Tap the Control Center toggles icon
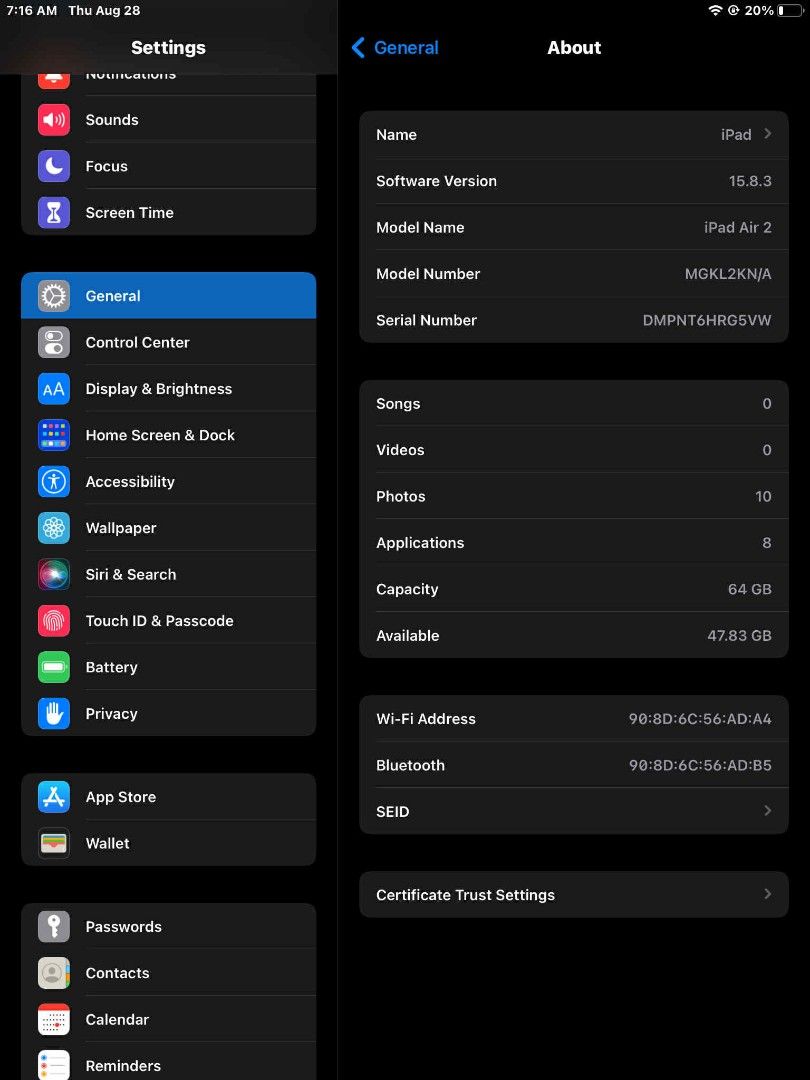This screenshot has height=1080, width=810. pos(54,342)
